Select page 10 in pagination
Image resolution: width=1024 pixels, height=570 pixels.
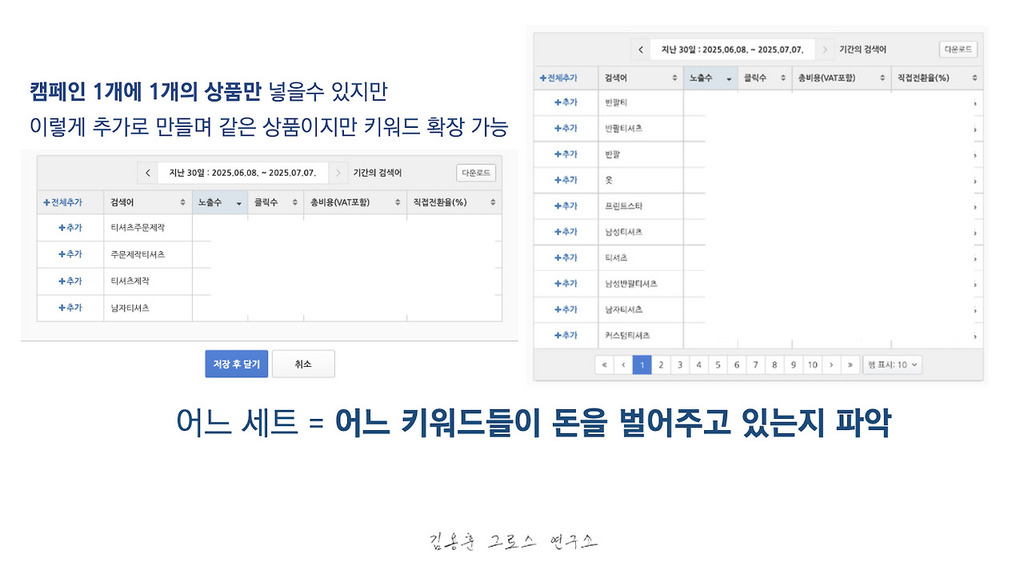pos(812,365)
